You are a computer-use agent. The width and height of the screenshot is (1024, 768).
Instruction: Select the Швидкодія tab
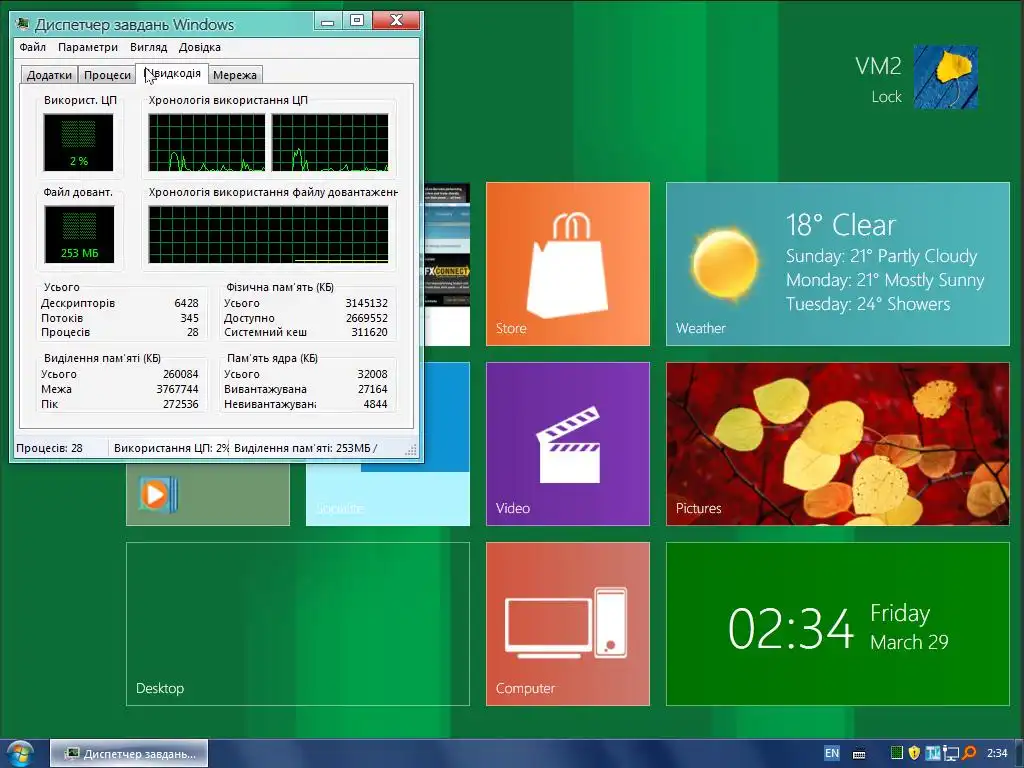pos(172,74)
